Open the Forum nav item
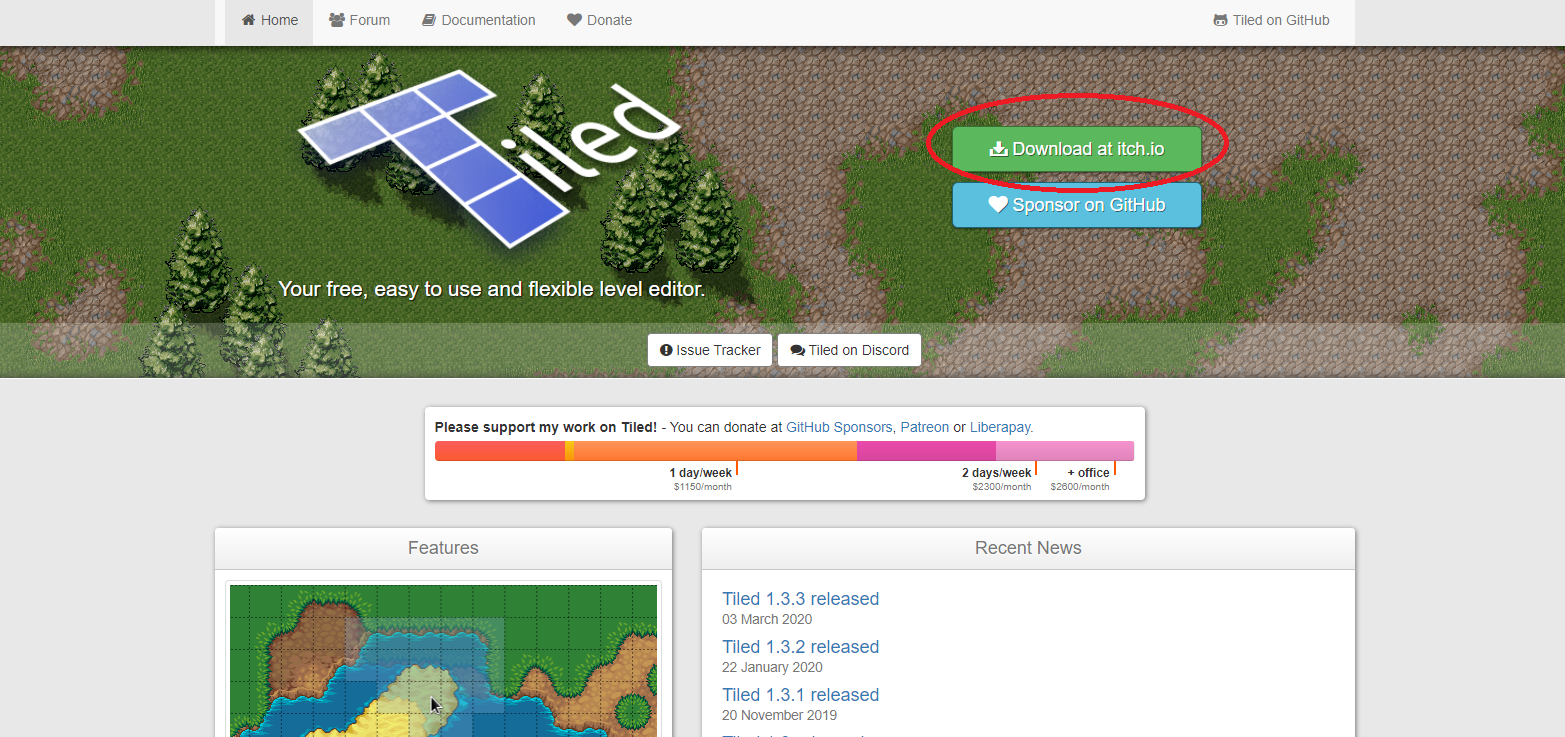This screenshot has height=737, width=1565. (x=359, y=20)
